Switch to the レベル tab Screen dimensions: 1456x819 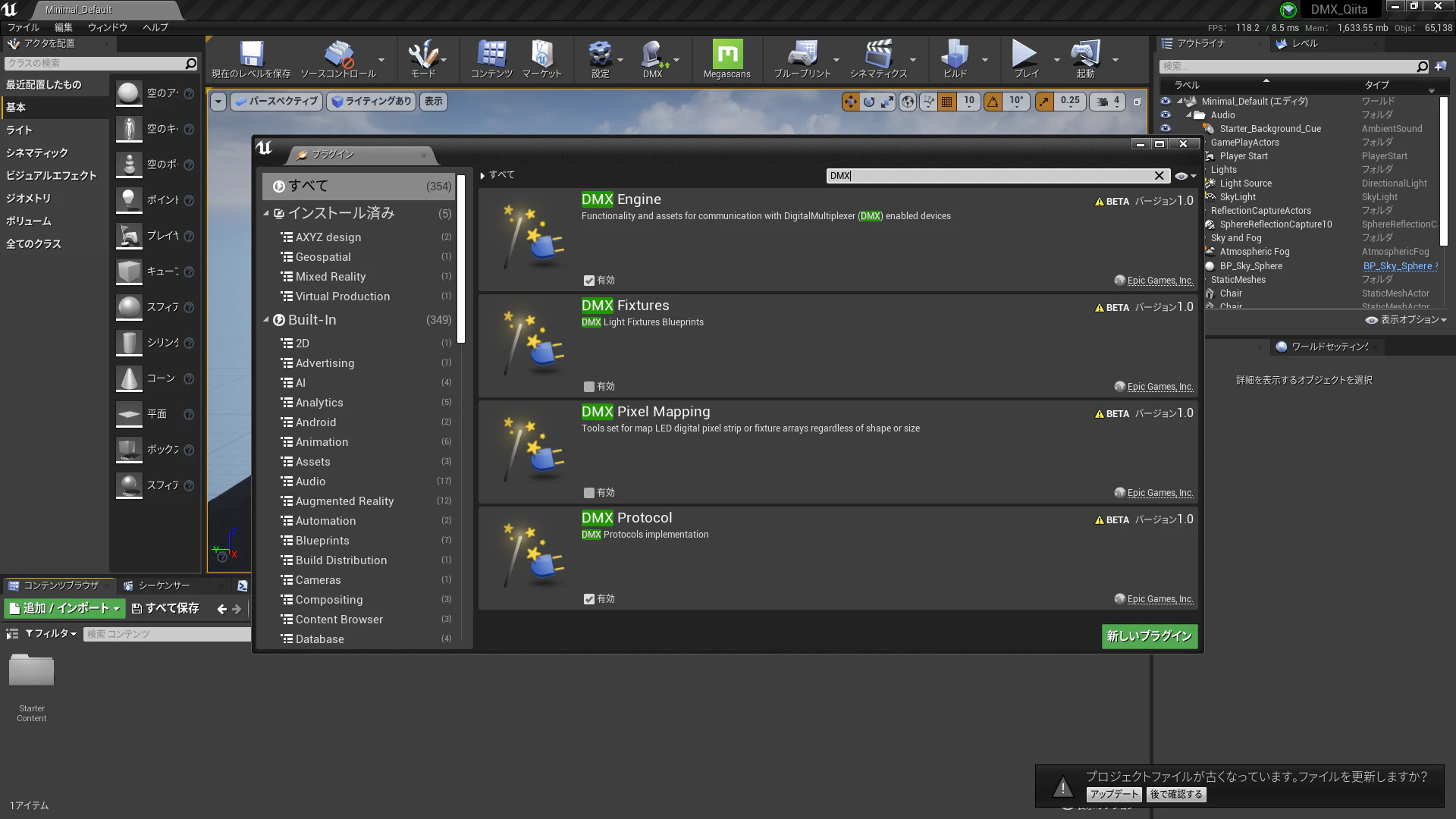point(1304,44)
